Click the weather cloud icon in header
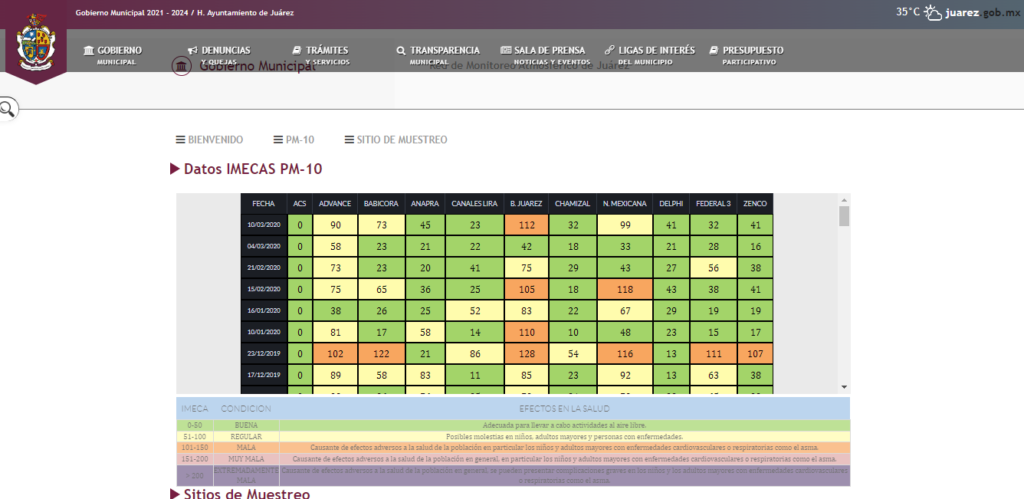Viewport: 1024px width, 499px height. (x=933, y=13)
